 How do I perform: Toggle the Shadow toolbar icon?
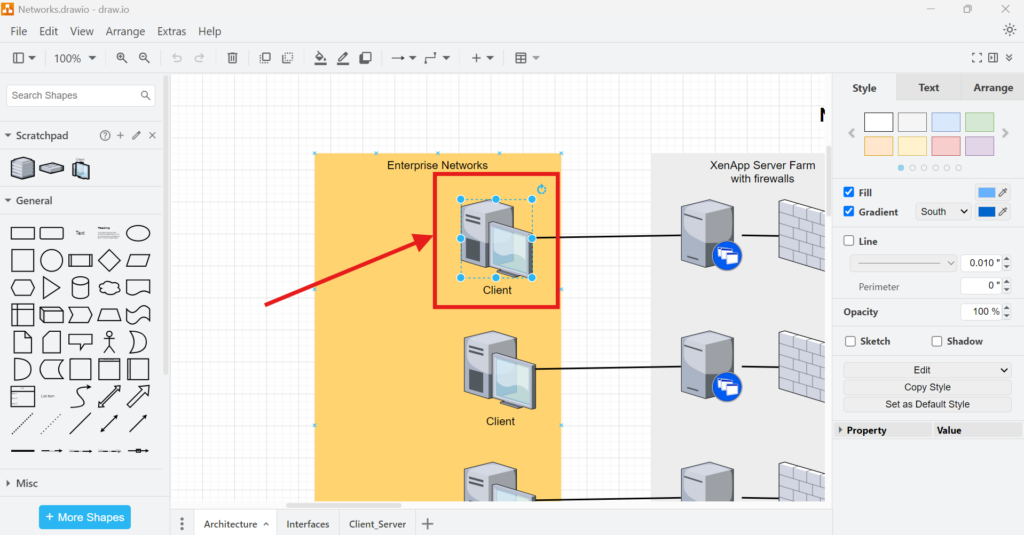tap(365, 58)
